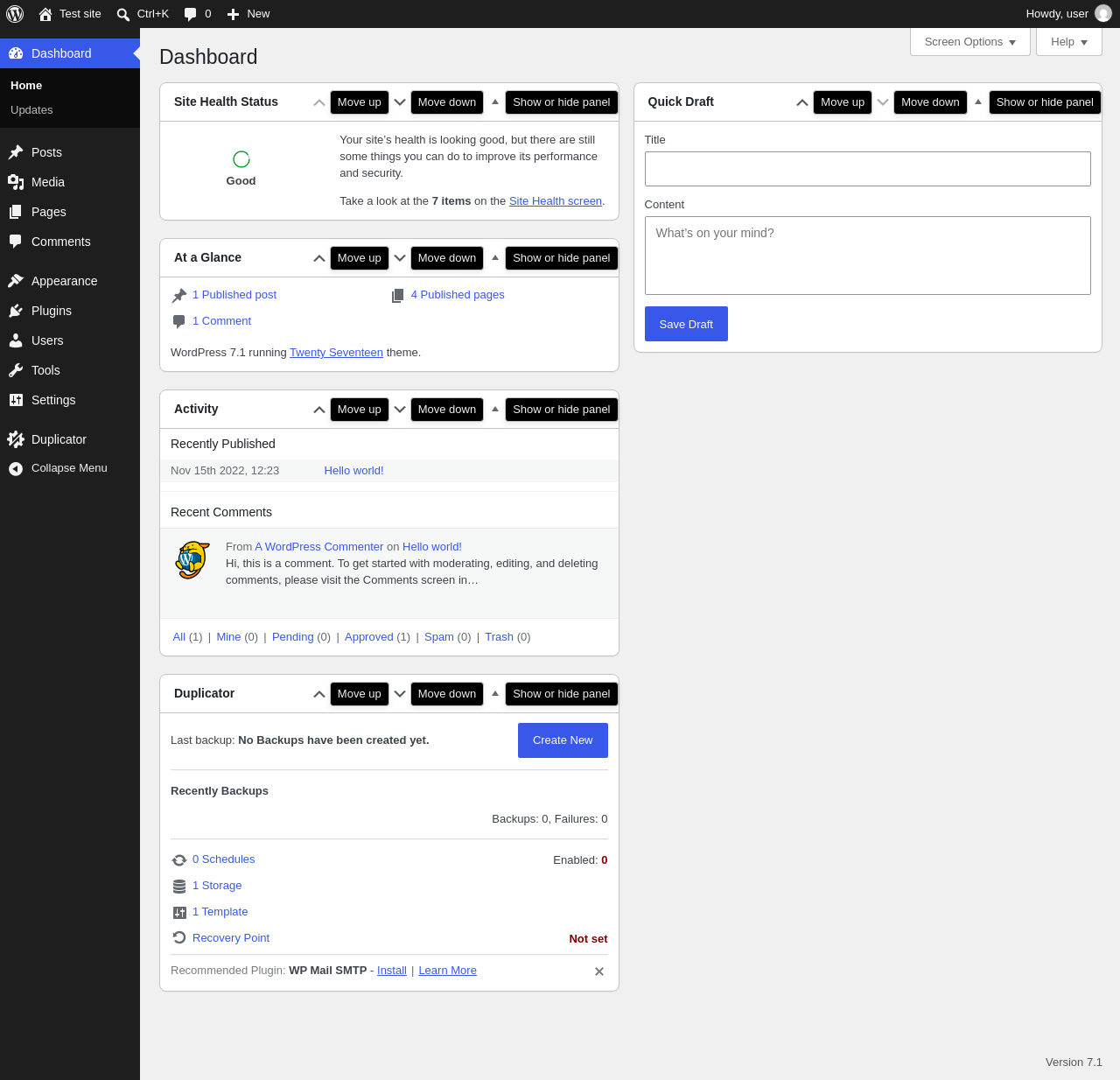The width and height of the screenshot is (1120, 1080).
Task: Click the Save Draft button
Action: pyautogui.click(x=686, y=324)
